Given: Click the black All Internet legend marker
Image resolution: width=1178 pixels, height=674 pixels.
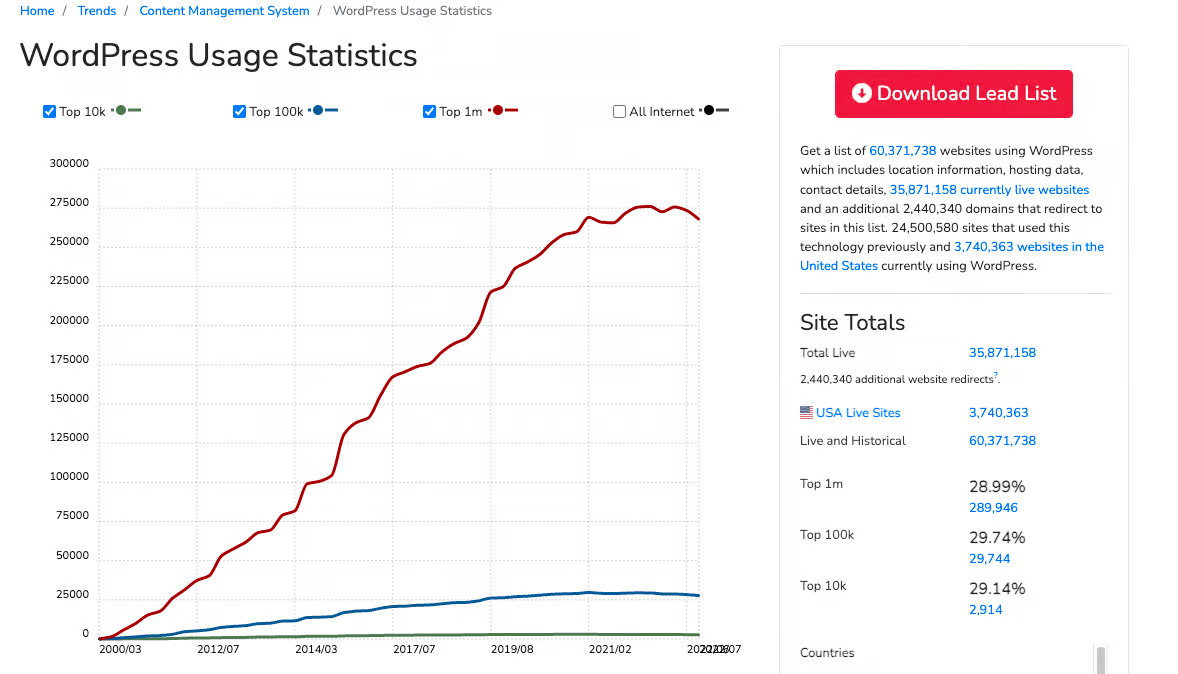Looking at the screenshot, I should [714, 110].
